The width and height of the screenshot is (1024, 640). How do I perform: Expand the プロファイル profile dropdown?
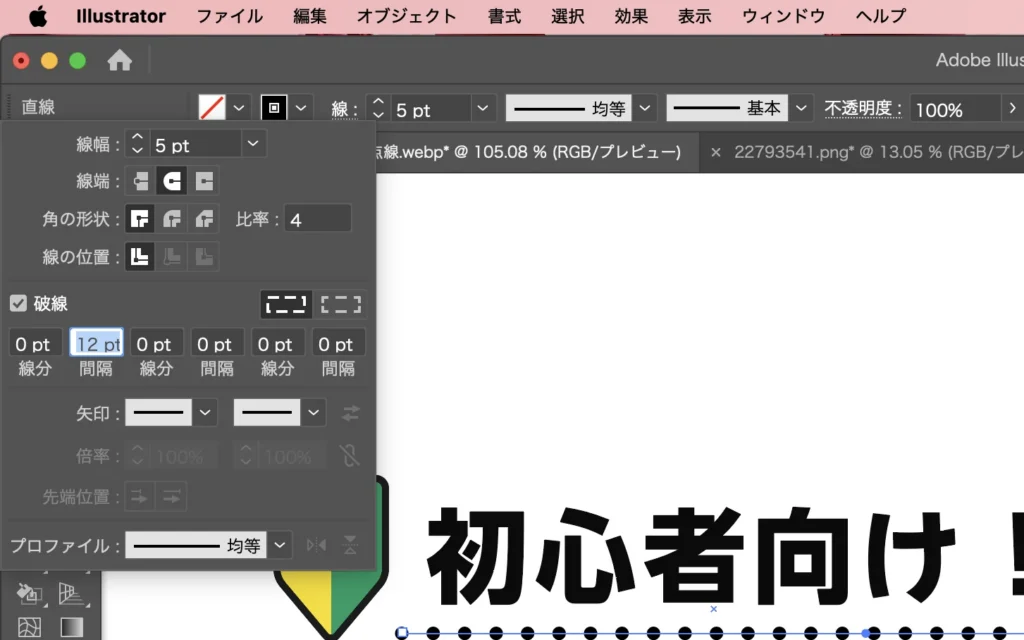pyautogui.click(x=282, y=545)
